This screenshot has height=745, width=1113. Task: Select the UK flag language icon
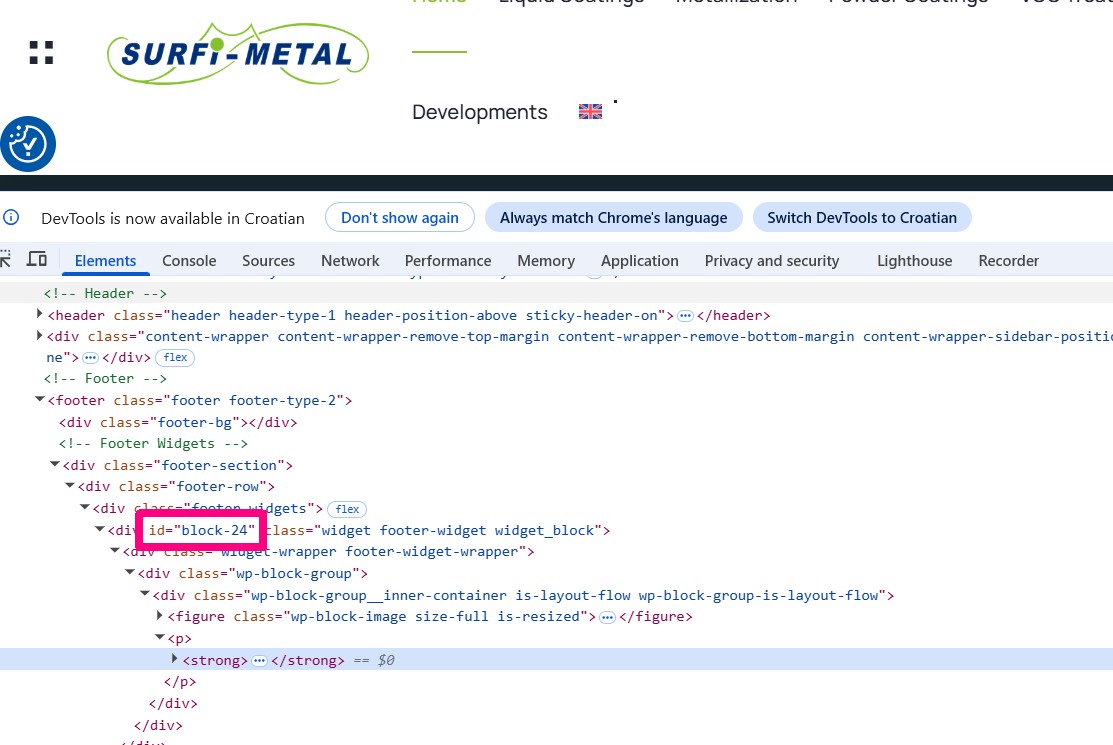tap(590, 112)
